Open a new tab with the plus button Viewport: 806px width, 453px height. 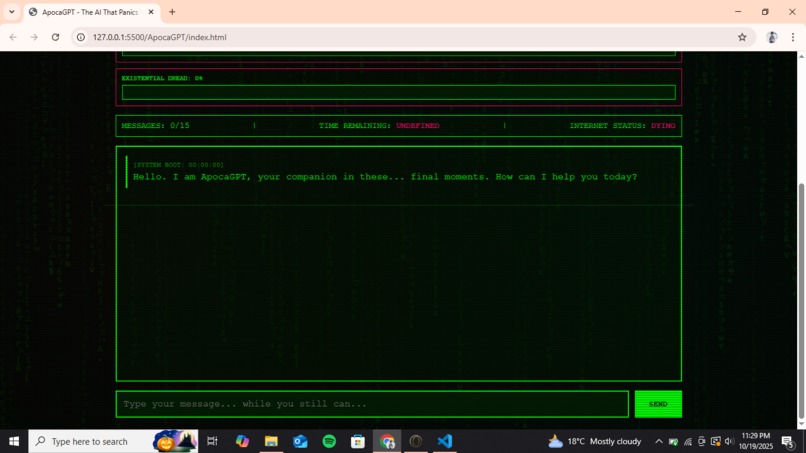pyautogui.click(x=172, y=12)
